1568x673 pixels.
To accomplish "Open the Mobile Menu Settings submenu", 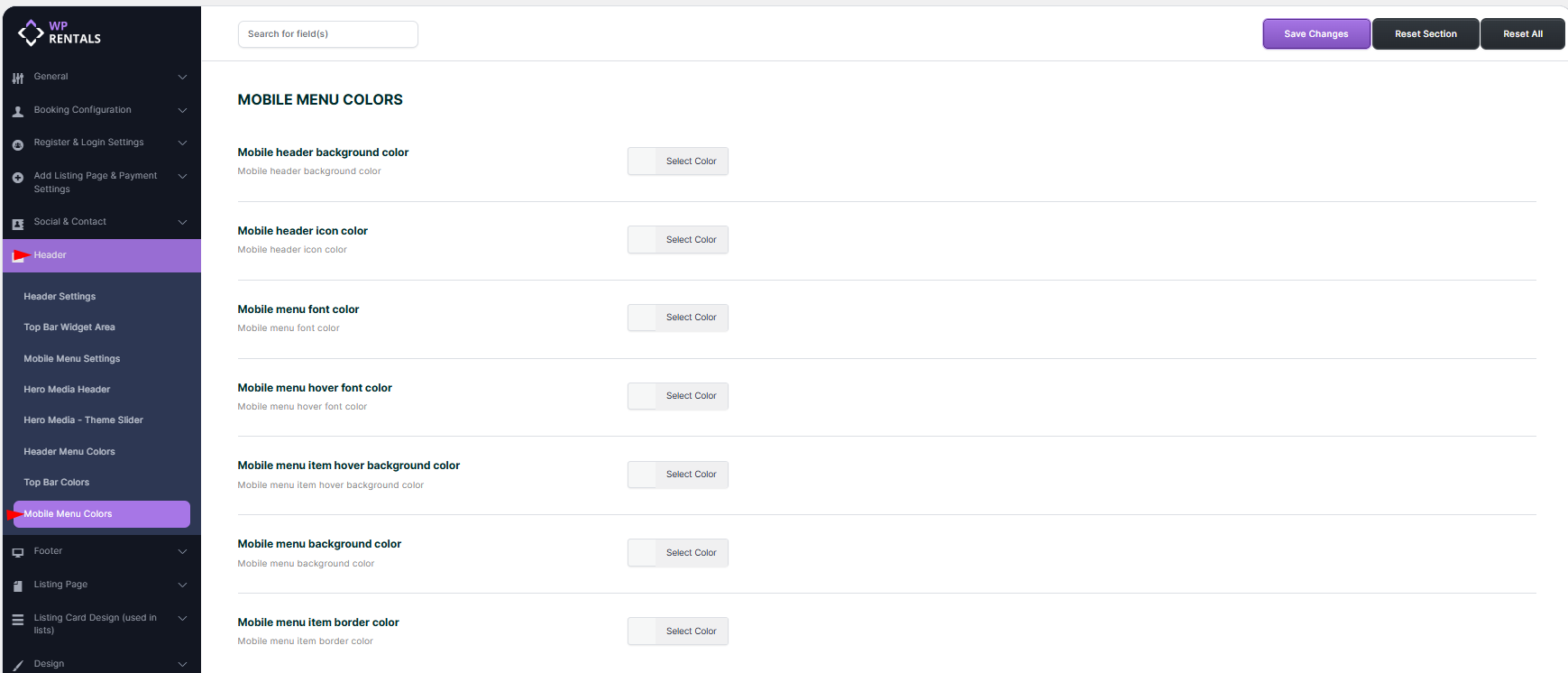I will pos(72,359).
